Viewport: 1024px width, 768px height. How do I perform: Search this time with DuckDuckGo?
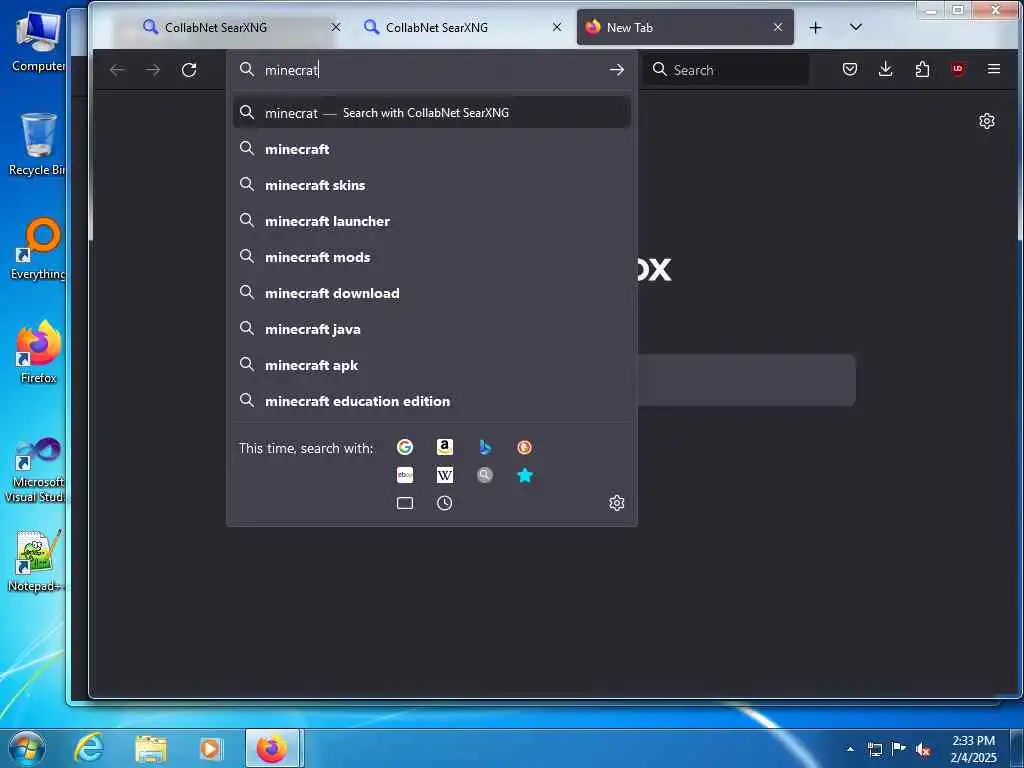[x=524, y=447]
